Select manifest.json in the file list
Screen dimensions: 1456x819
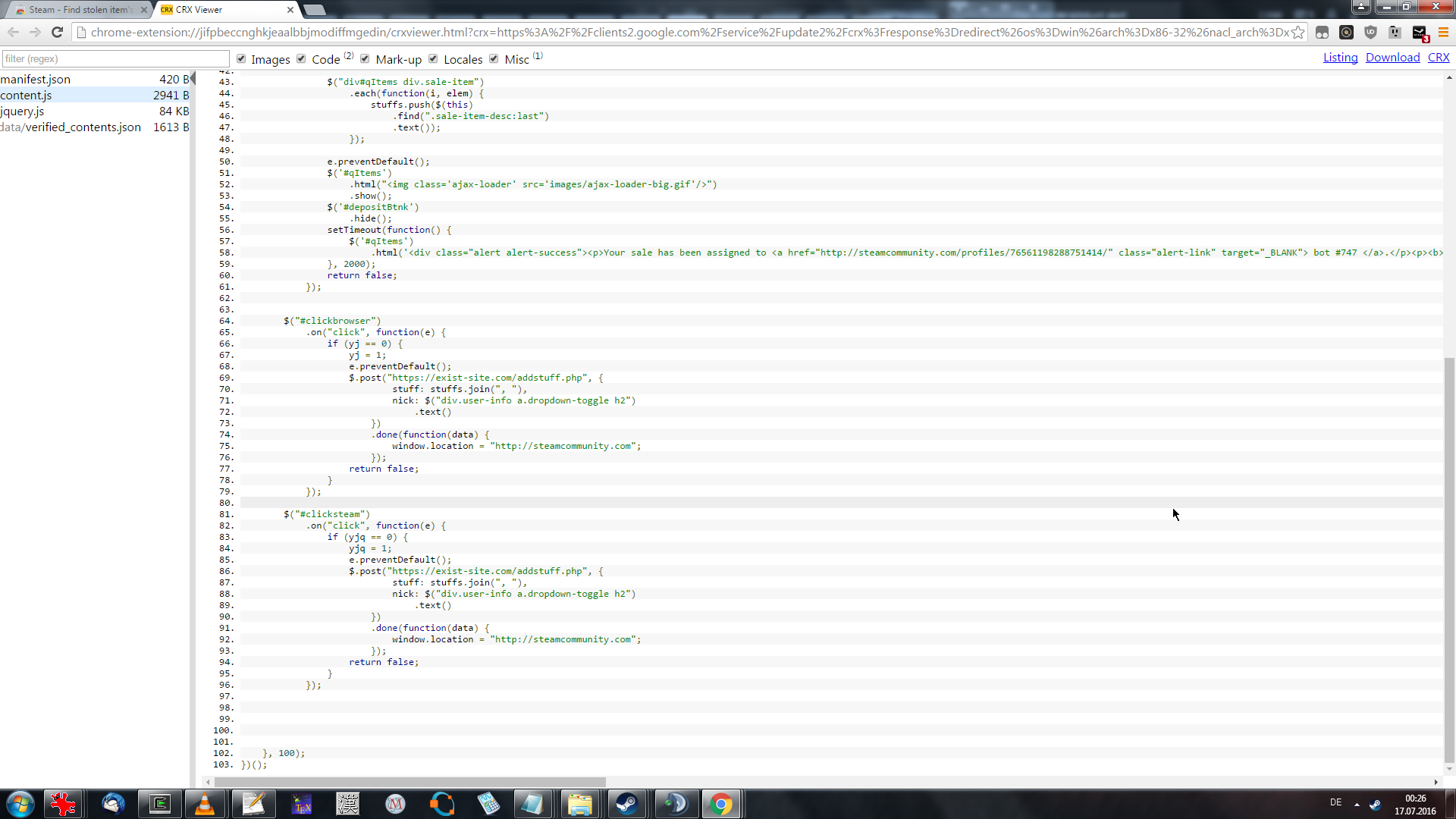pos(36,80)
